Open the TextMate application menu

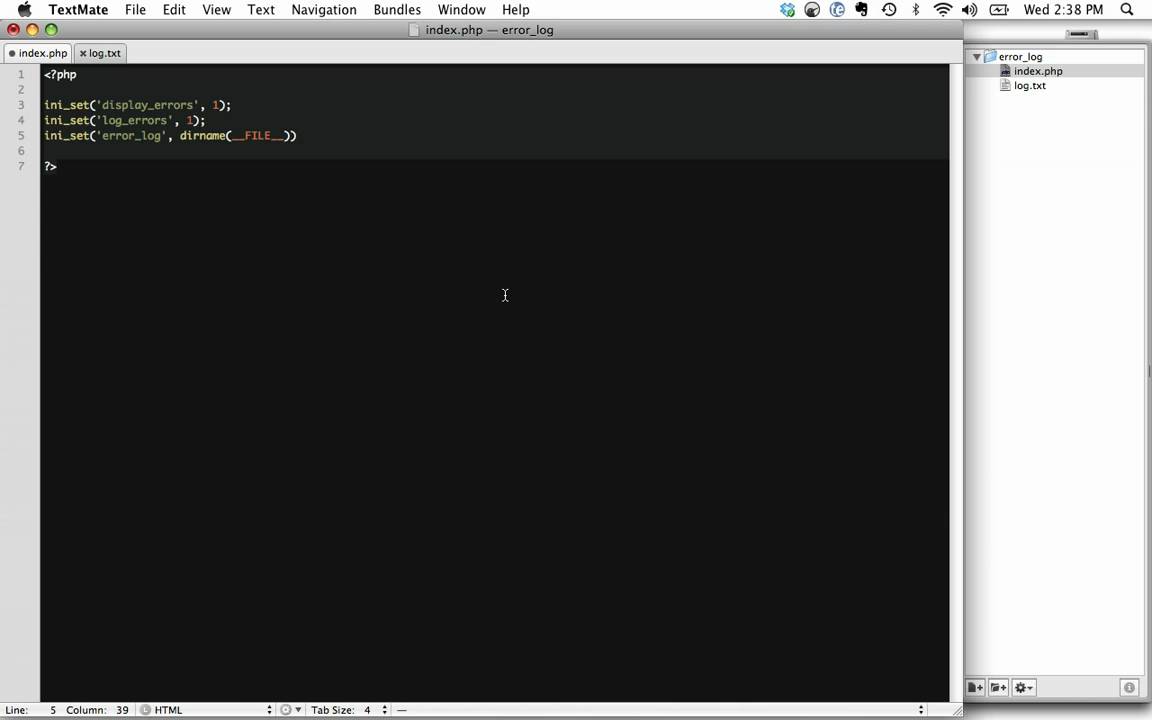tap(78, 10)
